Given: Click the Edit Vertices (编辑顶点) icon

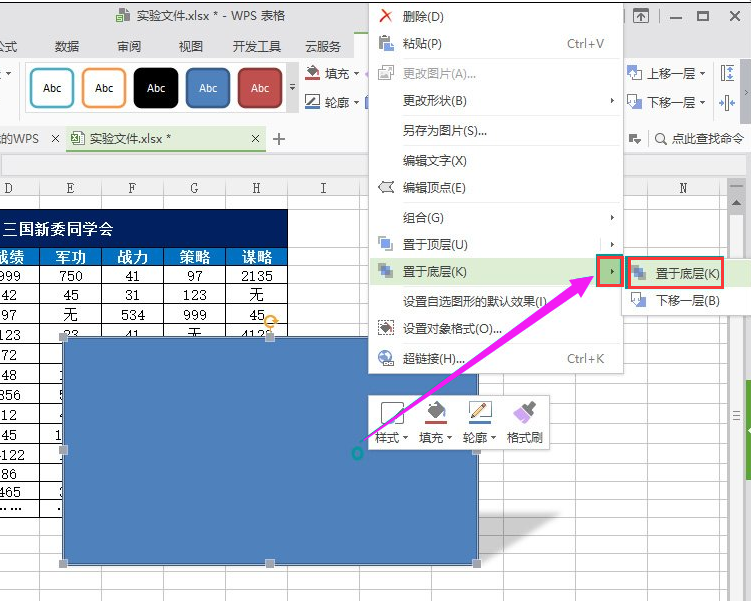Looking at the screenshot, I should 386,187.
